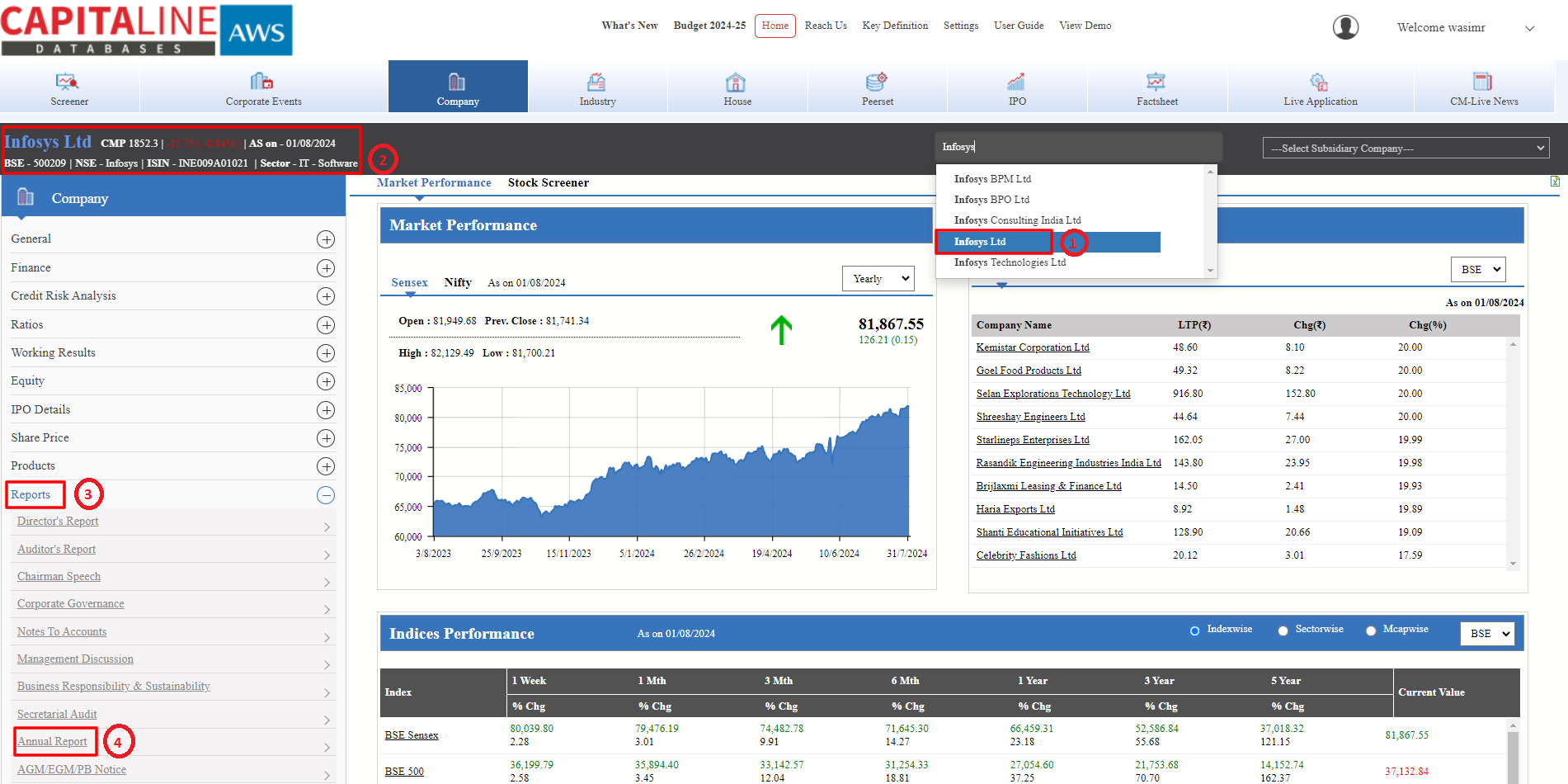The image size is (1568, 784).
Task: Expand the Ratios section
Action: pos(326,325)
